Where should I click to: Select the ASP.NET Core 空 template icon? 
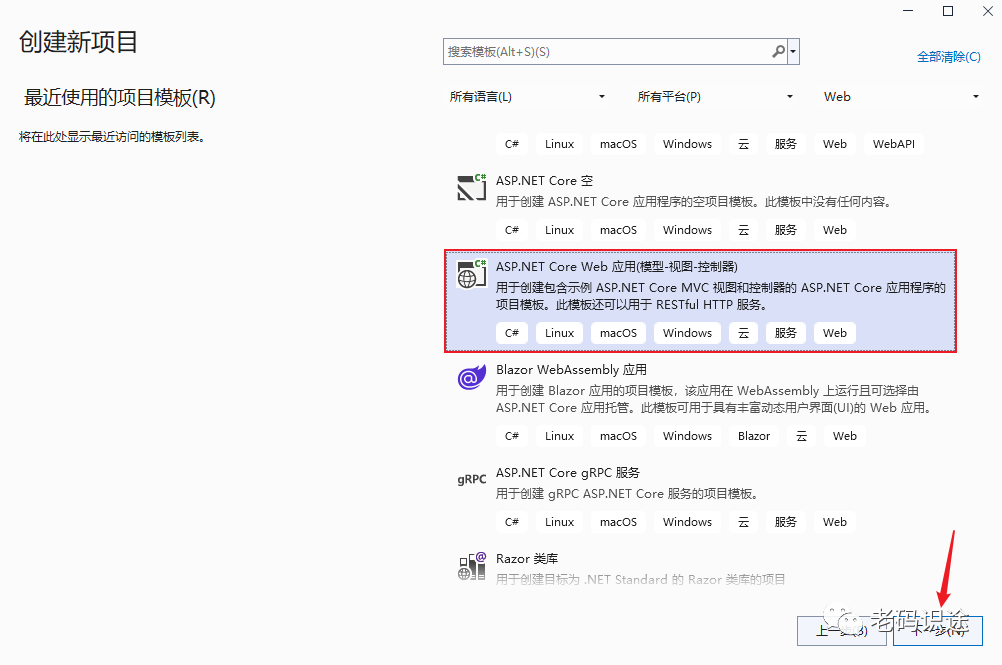[472, 187]
